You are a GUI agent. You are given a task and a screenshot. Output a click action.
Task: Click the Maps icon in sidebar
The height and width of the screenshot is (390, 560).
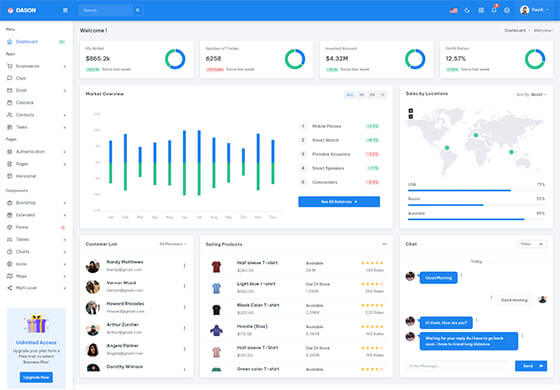(10, 276)
